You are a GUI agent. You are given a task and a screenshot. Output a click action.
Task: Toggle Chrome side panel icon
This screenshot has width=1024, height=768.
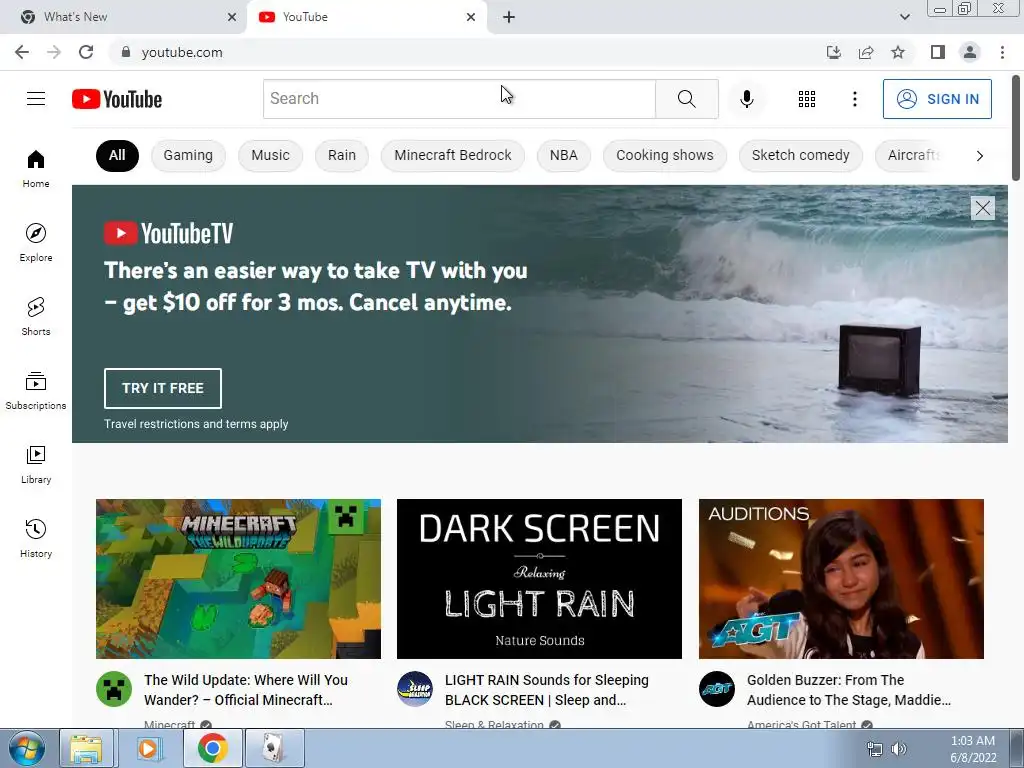pyautogui.click(x=938, y=52)
